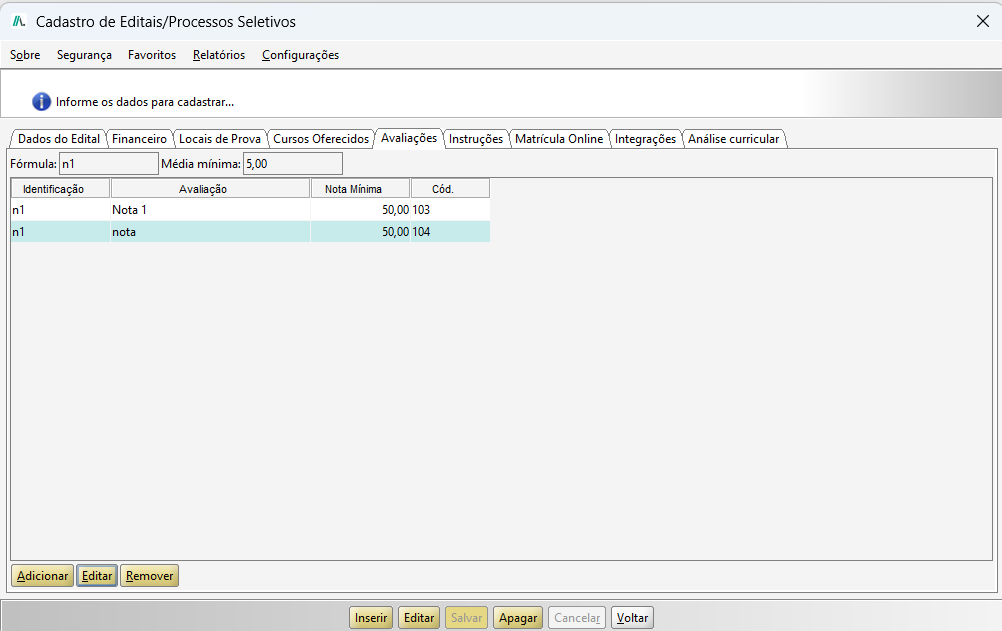Switch to the Integrações tab
The height and width of the screenshot is (631, 1002).
tap(645, 139)
